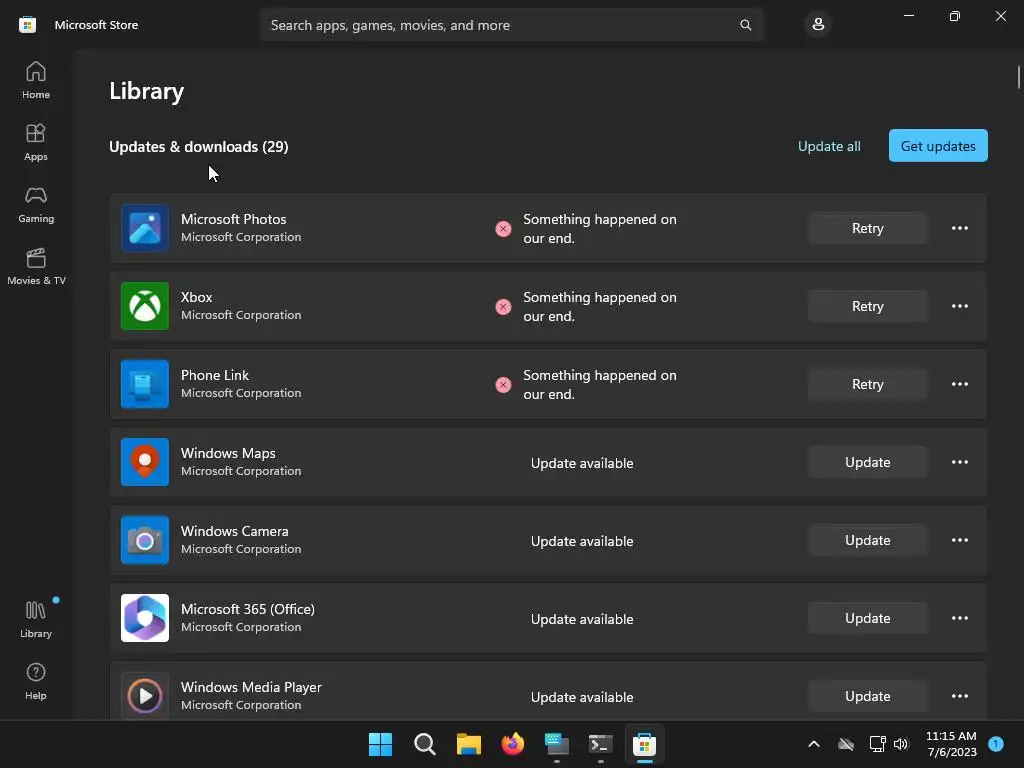Update Windows Camera
Viewport: 1024px width, 768px height.
pyautogui.click(x=867, y=540)
